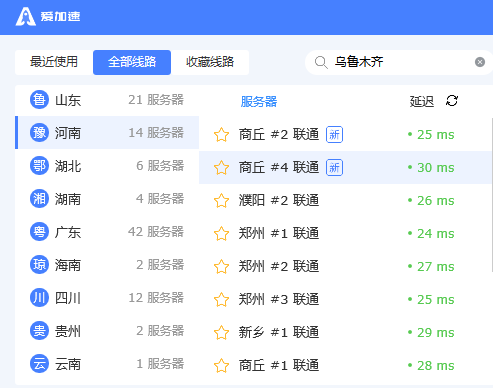Click the 贵 province badge icon
This screenshot has height=388, width=493.
coord(39,331)
